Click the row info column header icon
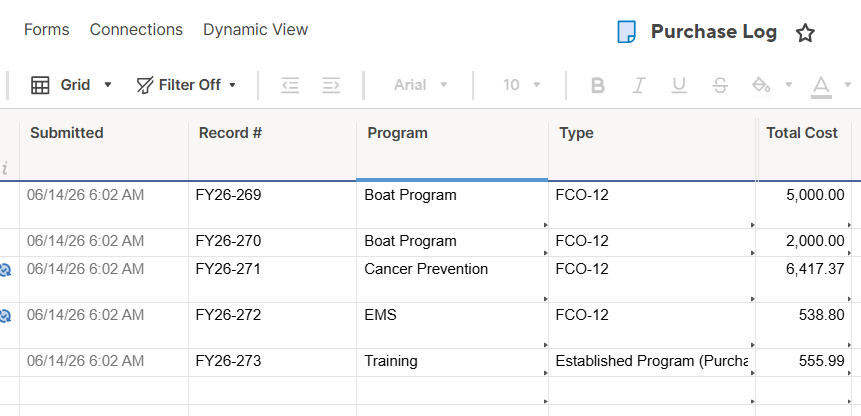The image size is (861, 416). pos(5,167)
